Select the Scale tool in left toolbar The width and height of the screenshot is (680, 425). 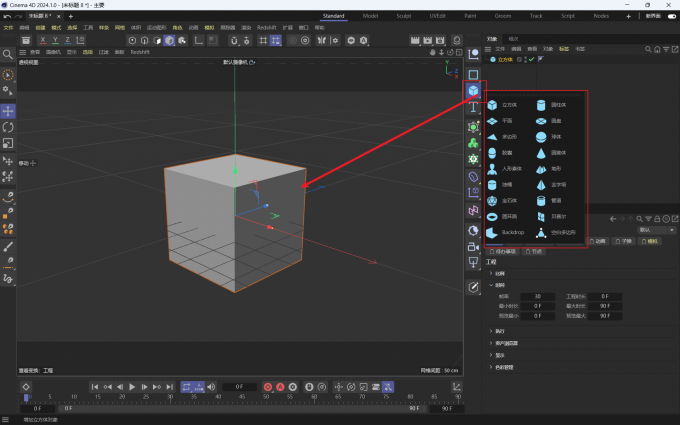[x=8, y=143]
